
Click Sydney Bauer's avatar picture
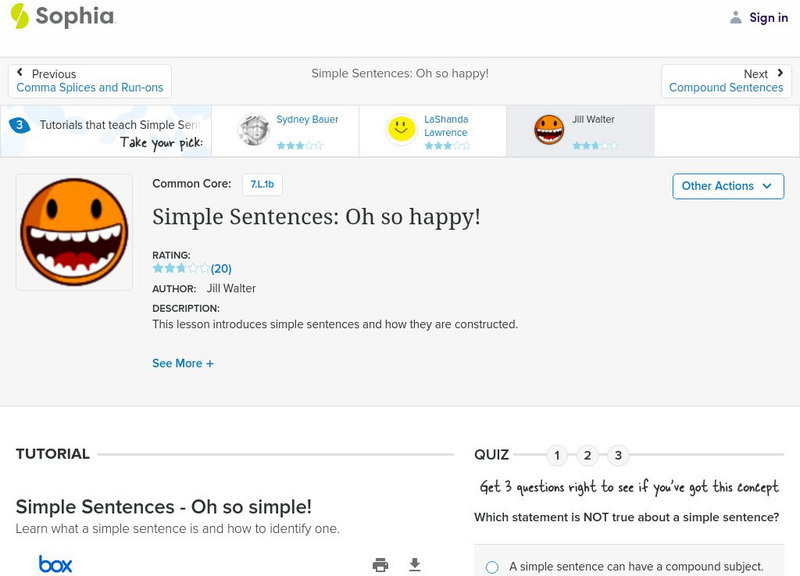[x=254, y=130]
